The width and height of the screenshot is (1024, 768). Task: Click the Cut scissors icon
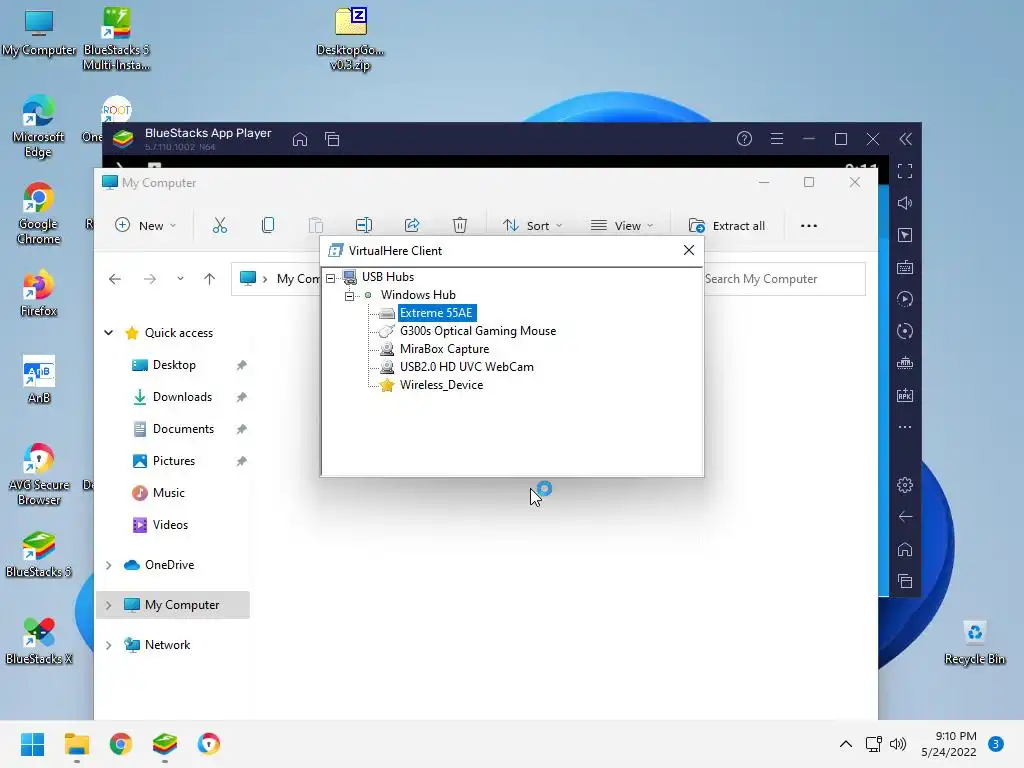pyautogui.click(x=219, y=225)
